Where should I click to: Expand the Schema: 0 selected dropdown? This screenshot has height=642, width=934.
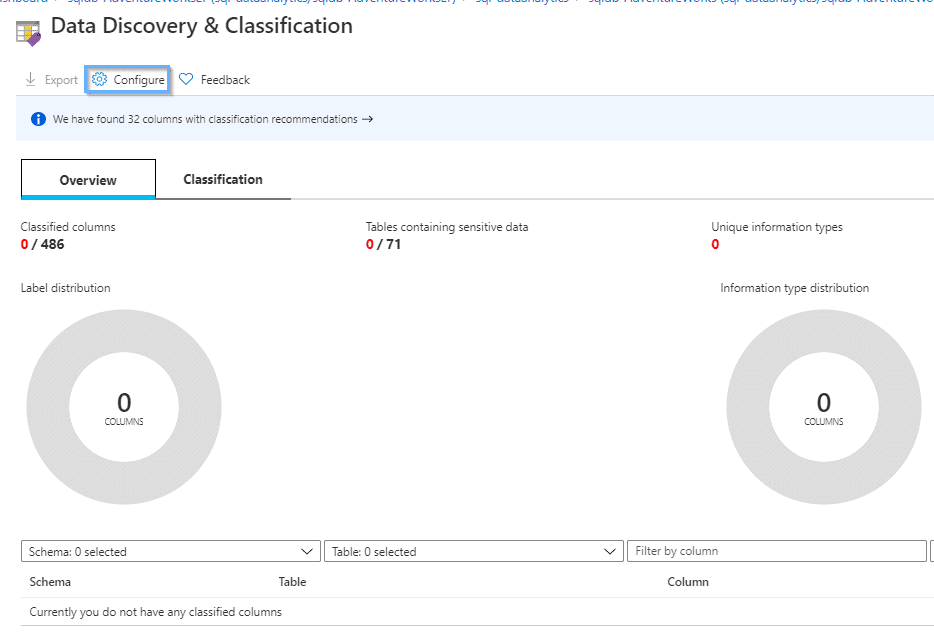coord(170,551)
